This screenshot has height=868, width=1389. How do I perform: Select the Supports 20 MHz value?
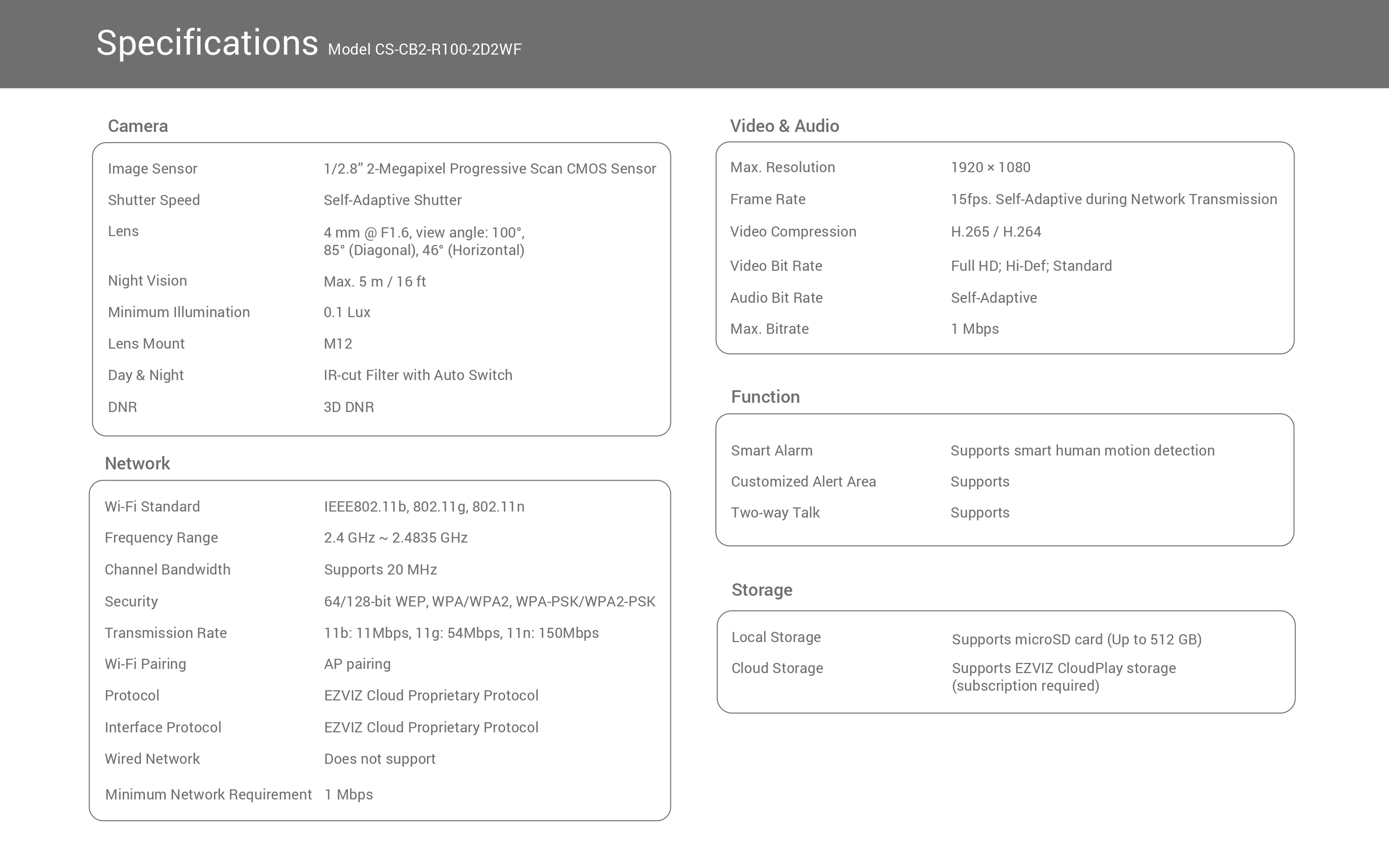[381, 569]
